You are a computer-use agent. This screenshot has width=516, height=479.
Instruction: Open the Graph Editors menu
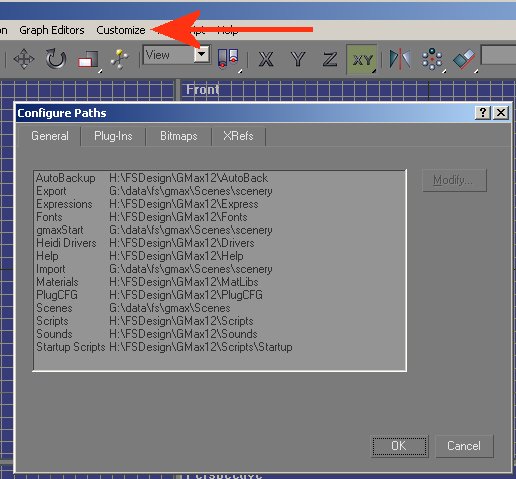[x=52, y=30]
